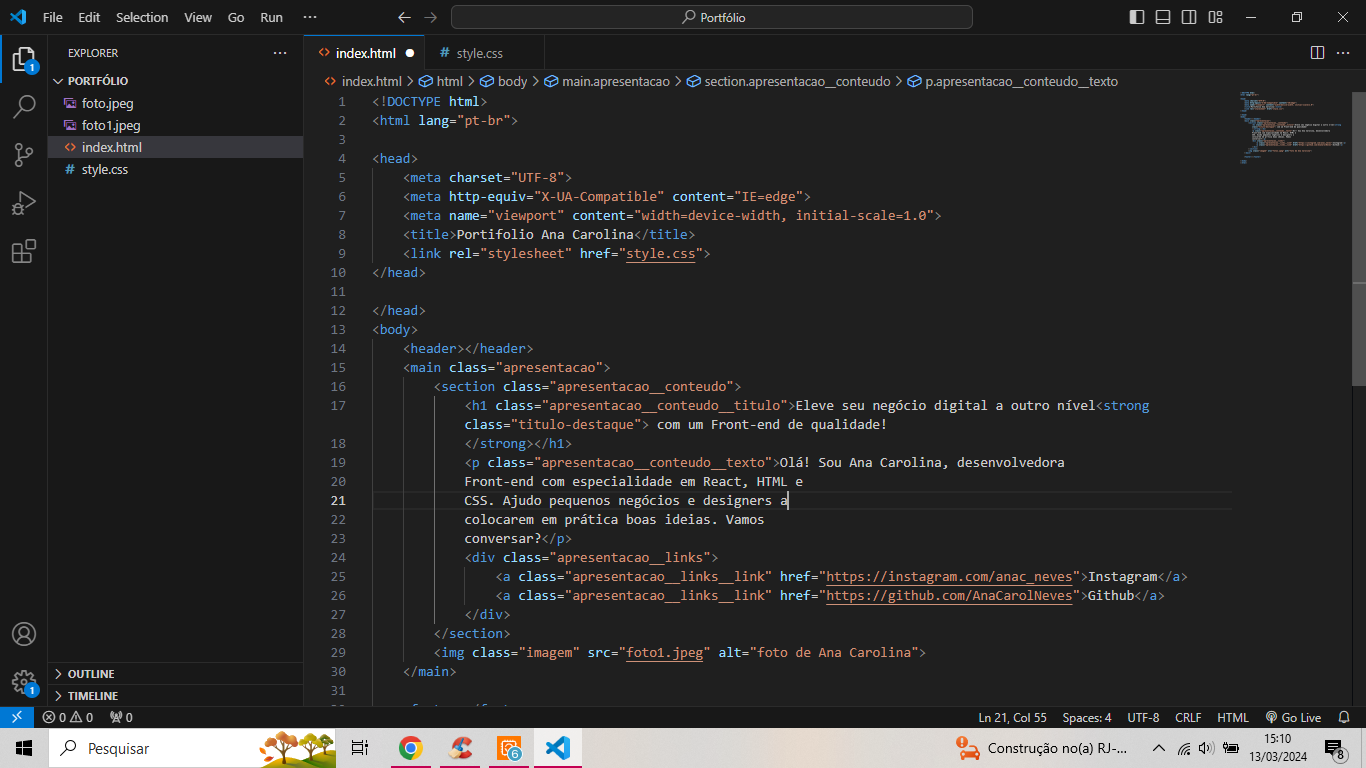Screen dimensions: 1366x768
Task: Click the Ln 21, Col 55 status item
Action: point(1012,717)
